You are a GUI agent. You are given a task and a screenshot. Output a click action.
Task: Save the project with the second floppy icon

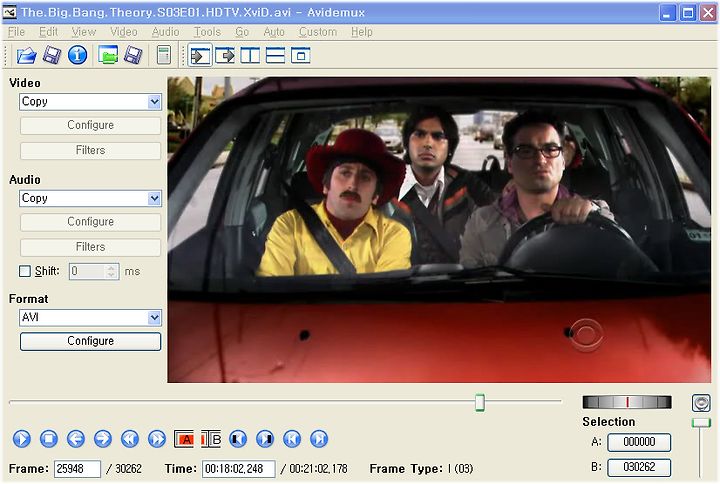coord(133,55)
